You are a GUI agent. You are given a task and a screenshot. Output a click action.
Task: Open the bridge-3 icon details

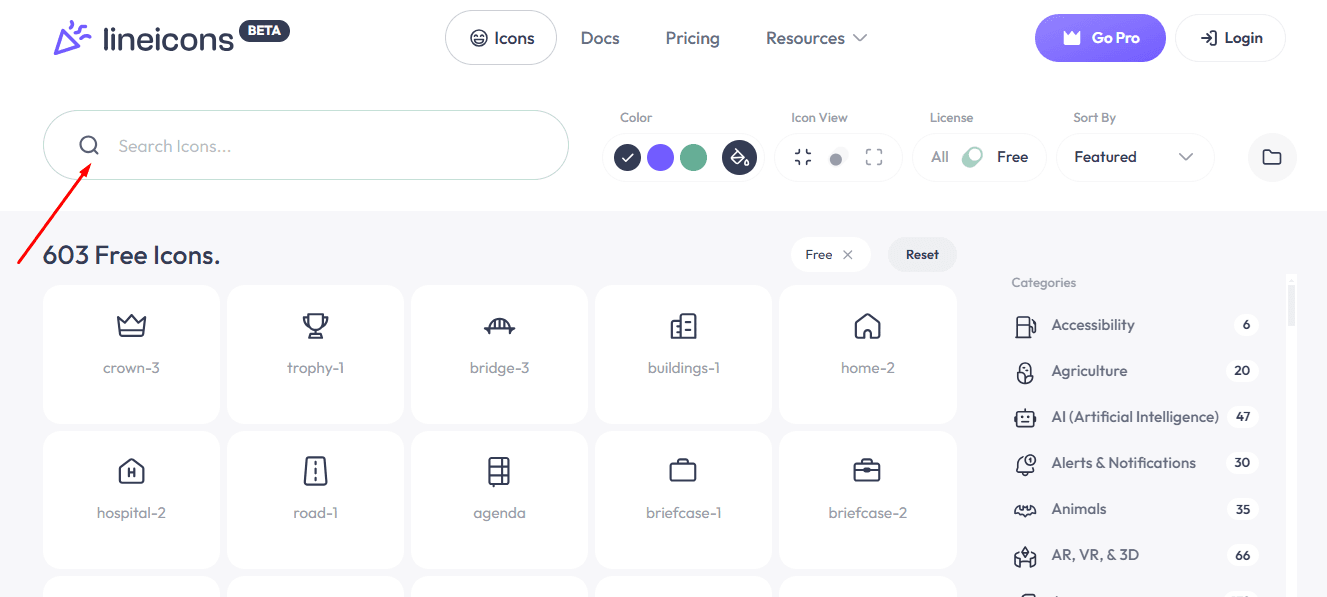point(499,354)
